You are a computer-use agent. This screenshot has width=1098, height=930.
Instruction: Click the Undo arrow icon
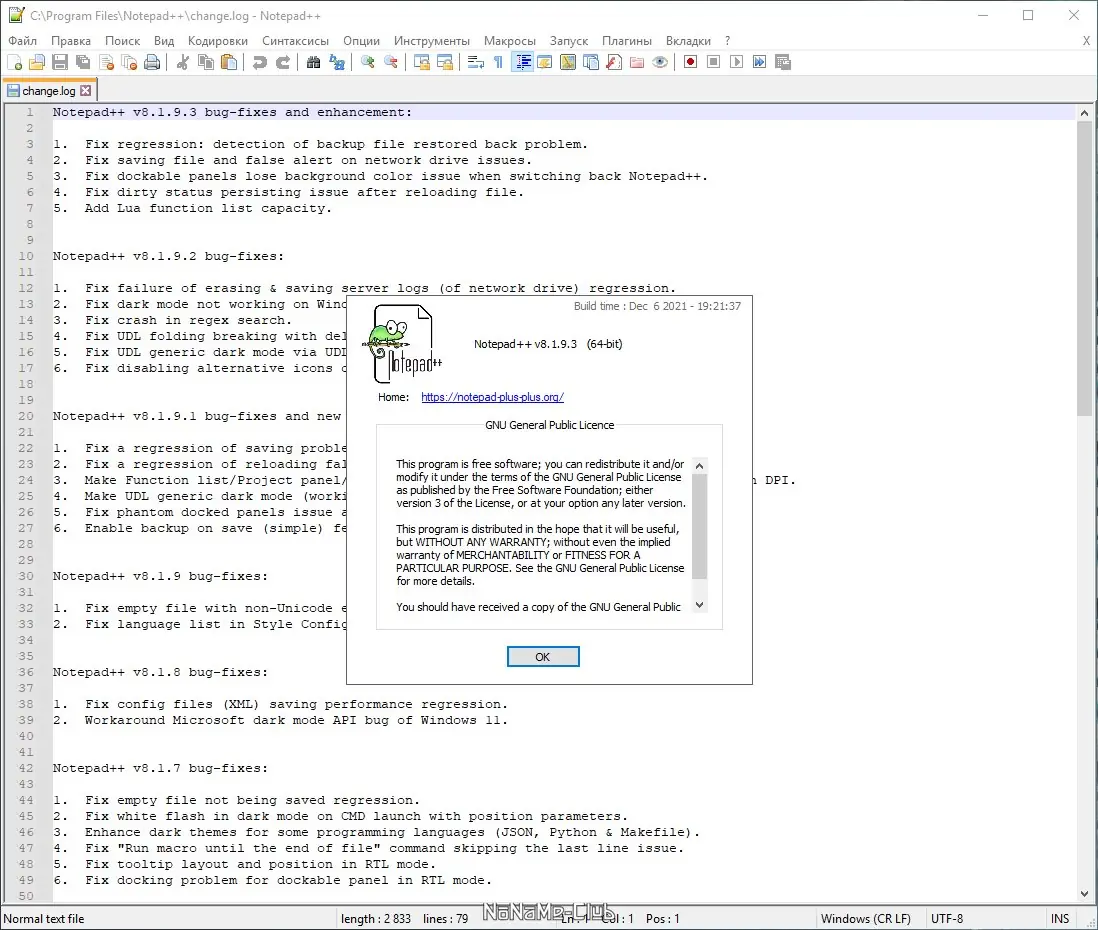coord(260,62)
